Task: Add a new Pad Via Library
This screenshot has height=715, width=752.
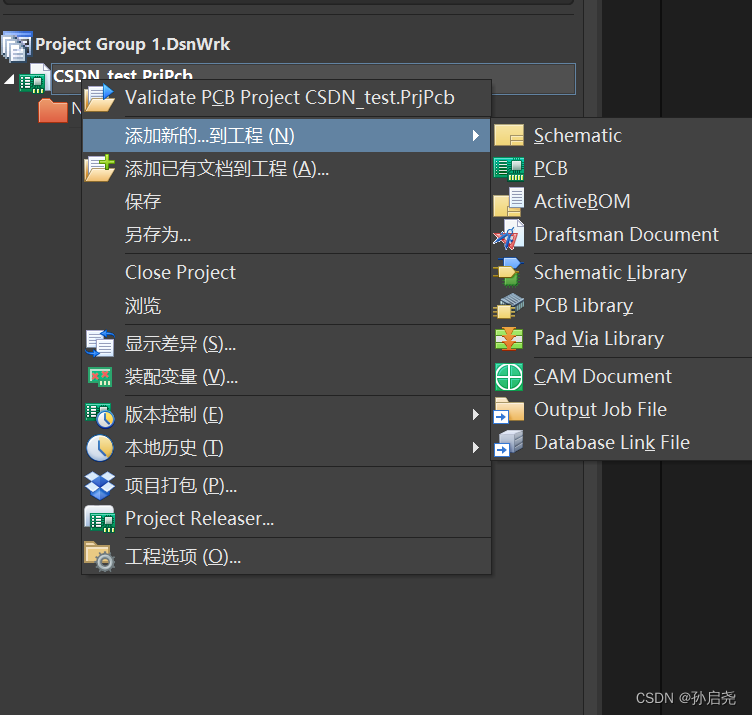Action: click(x=622, y=339)
